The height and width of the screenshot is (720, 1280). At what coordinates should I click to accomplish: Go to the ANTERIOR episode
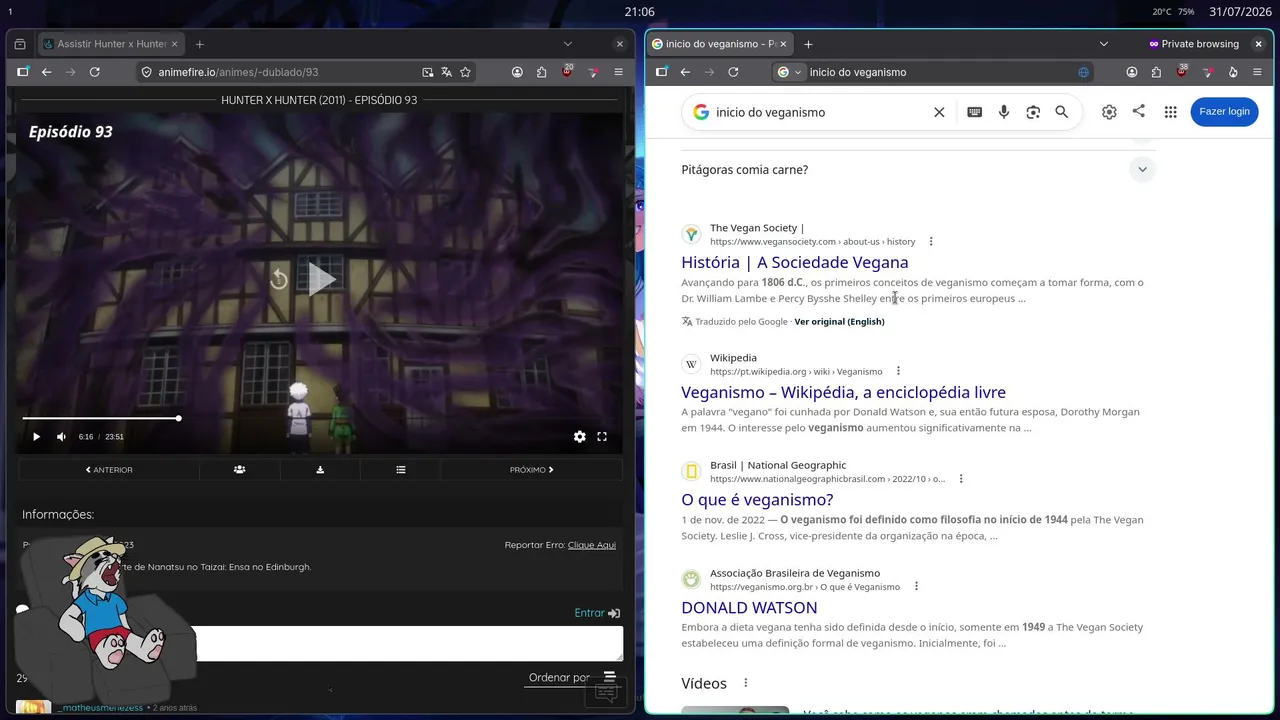[109, 470]
